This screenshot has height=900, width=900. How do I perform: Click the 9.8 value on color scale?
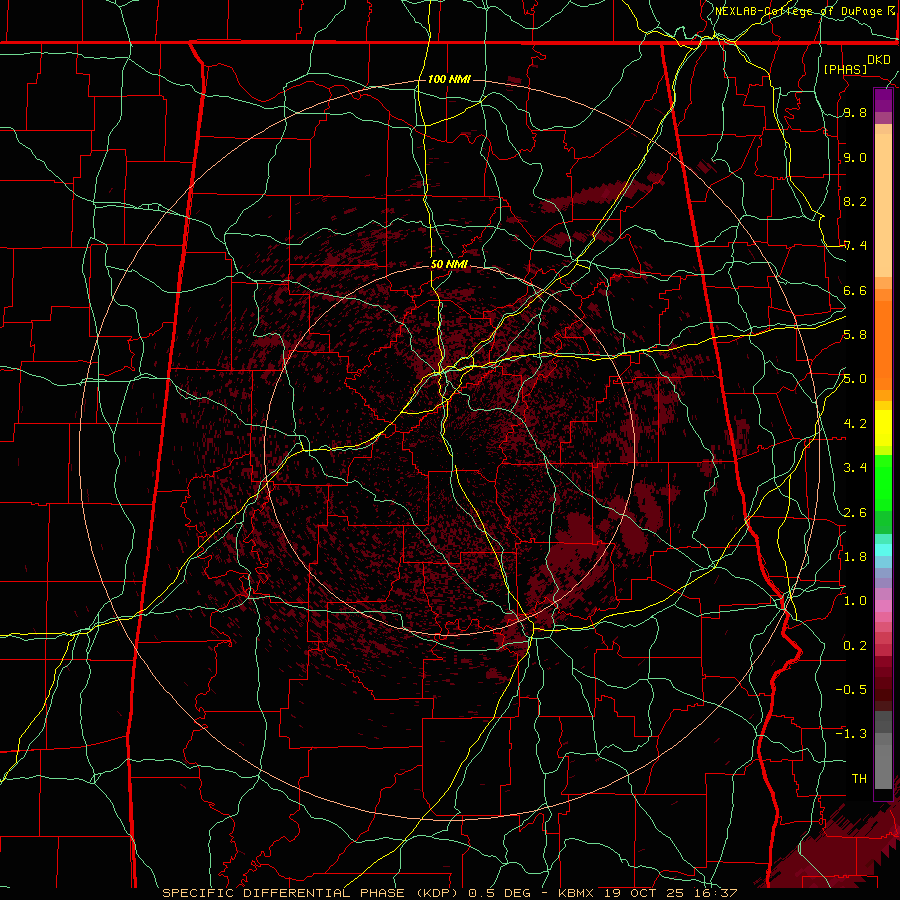click(855, 112)
